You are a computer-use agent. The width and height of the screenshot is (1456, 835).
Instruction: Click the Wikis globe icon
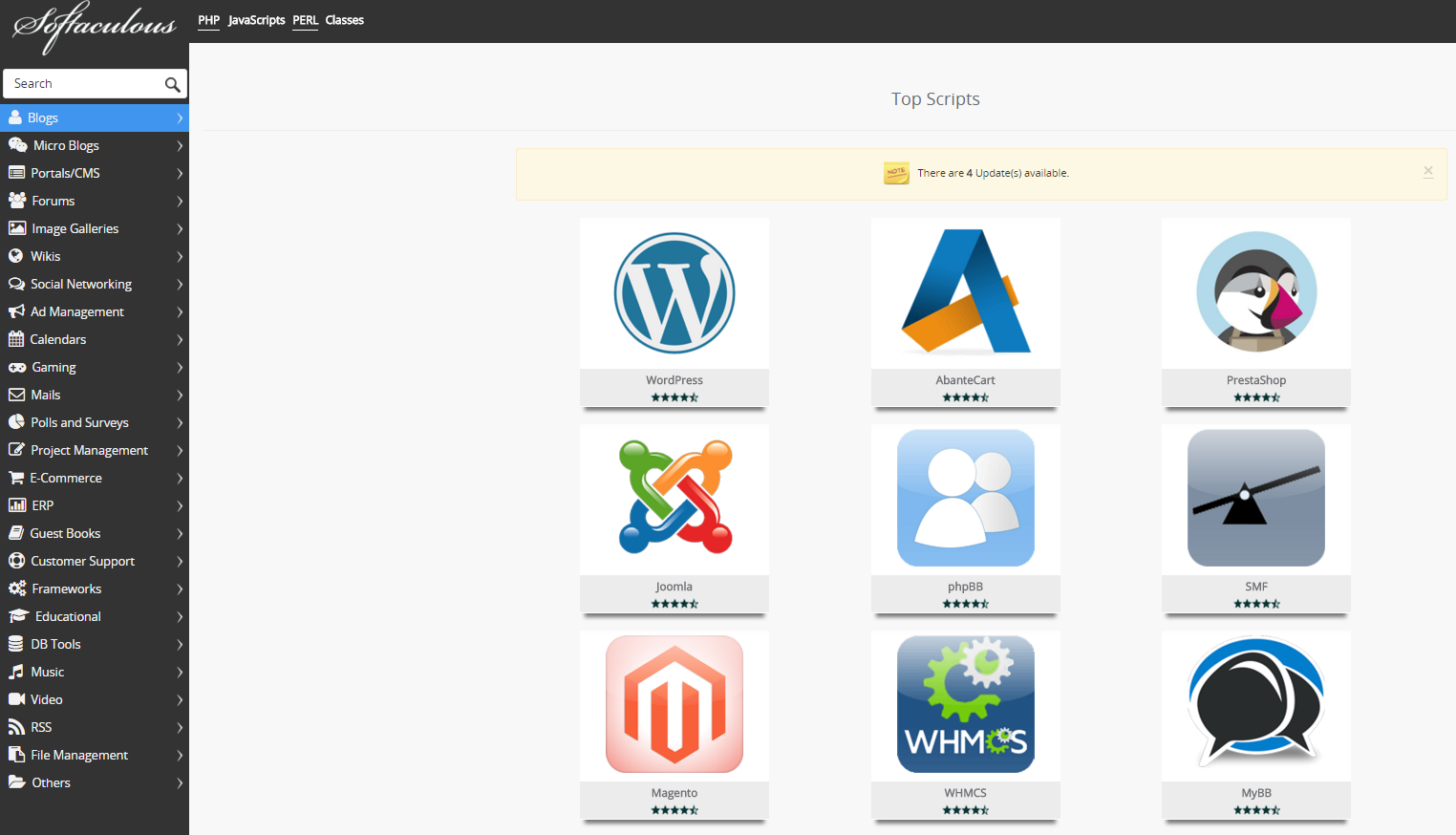click(15, 256)
